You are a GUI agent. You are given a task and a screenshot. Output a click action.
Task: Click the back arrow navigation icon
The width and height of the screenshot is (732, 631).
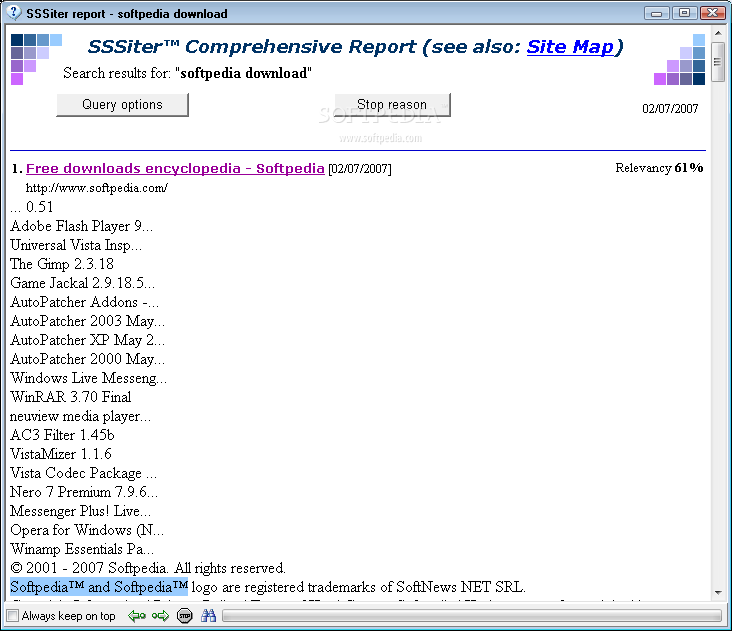tap(137, 616)
